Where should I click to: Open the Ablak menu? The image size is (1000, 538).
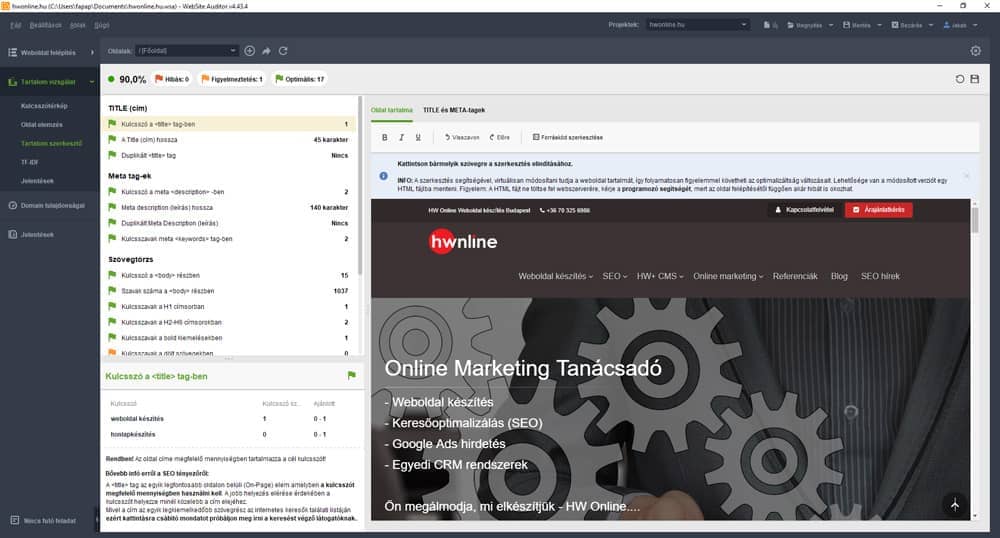(x=78, y=25)
